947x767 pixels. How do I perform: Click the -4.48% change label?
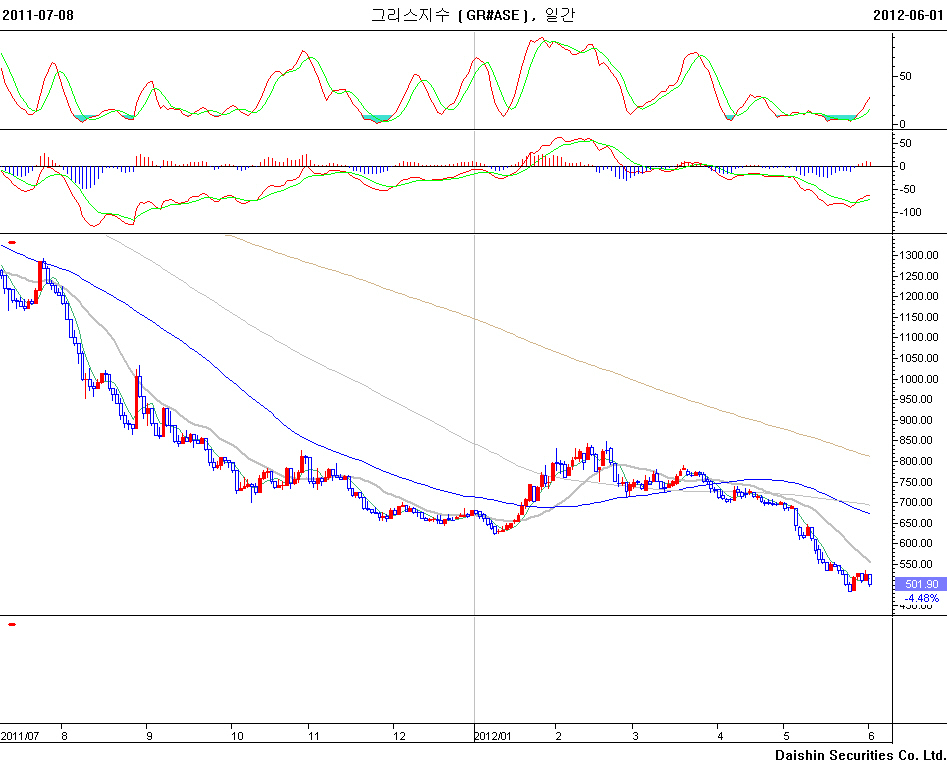pos(920,598)
